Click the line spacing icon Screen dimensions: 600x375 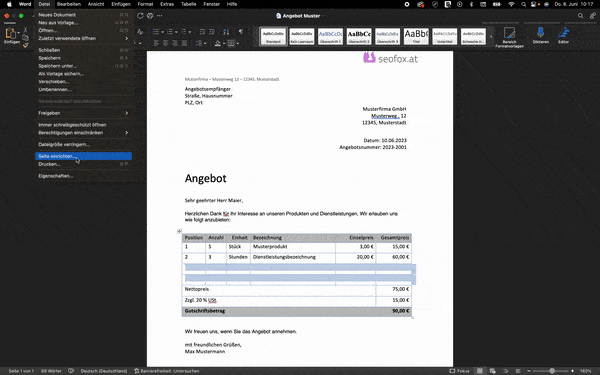point(199,43)
